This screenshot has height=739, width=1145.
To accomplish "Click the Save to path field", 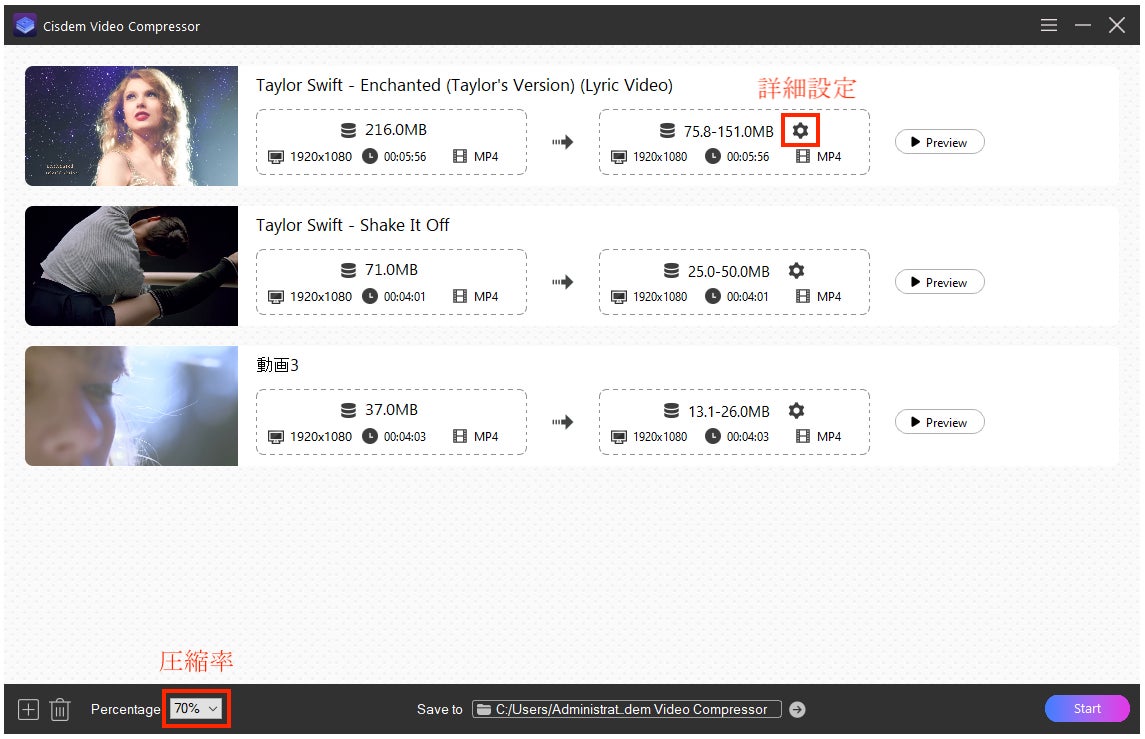I will (x=627, y=709).
